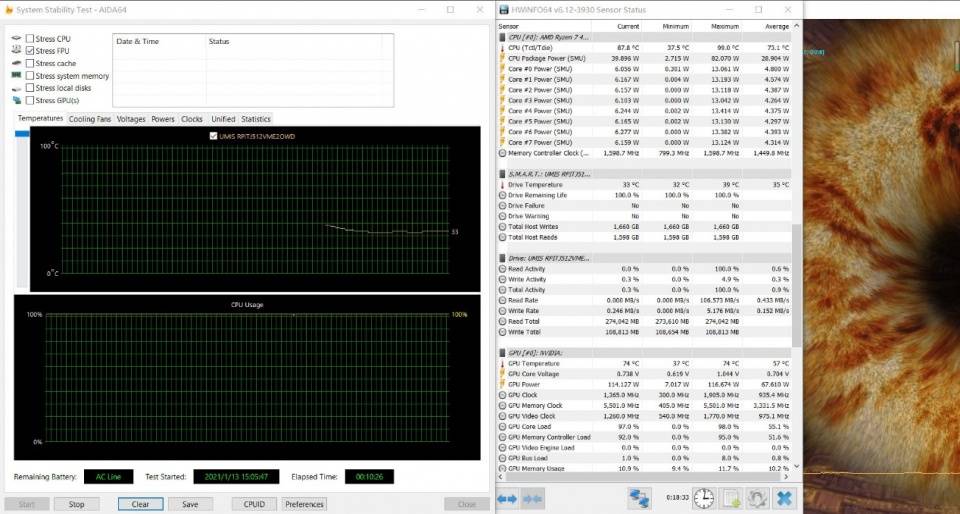Viewport: 960px width, 514px height.
Task: Close sensor status with the blue X icon
Action: pos(784,498)
